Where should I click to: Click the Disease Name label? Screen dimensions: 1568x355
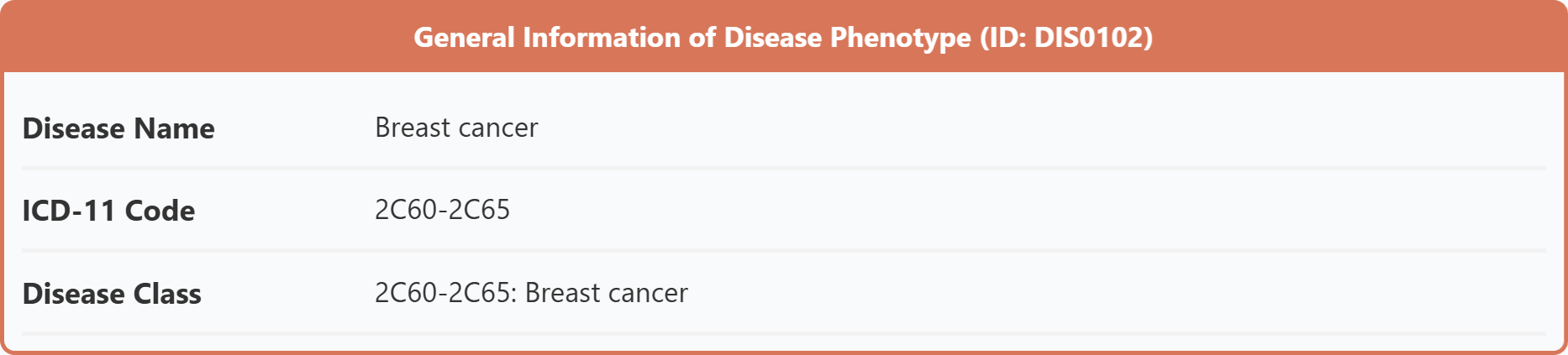(118, 128)
